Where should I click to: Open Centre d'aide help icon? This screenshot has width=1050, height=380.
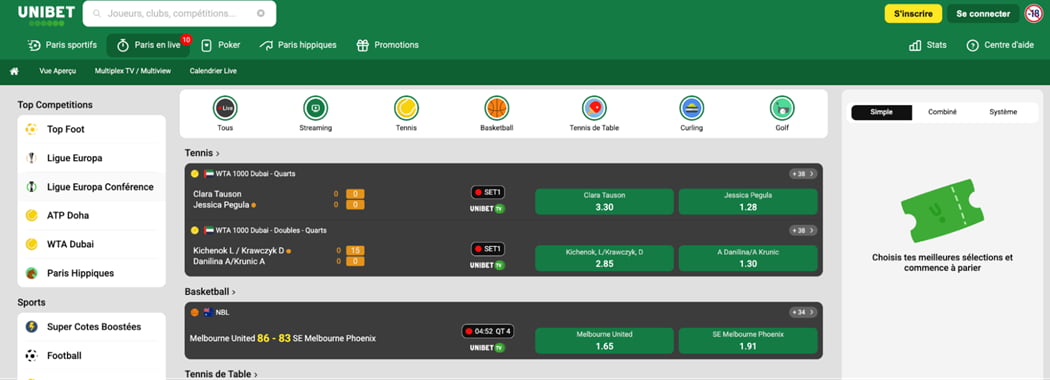tap(972, 45)
